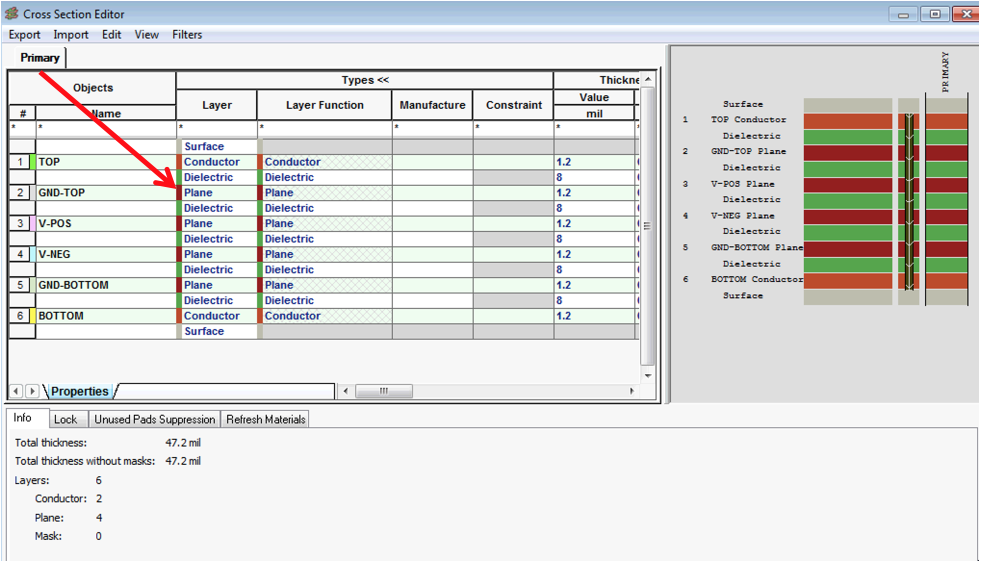Click the sheet tab scroll-left arrow

16,391
